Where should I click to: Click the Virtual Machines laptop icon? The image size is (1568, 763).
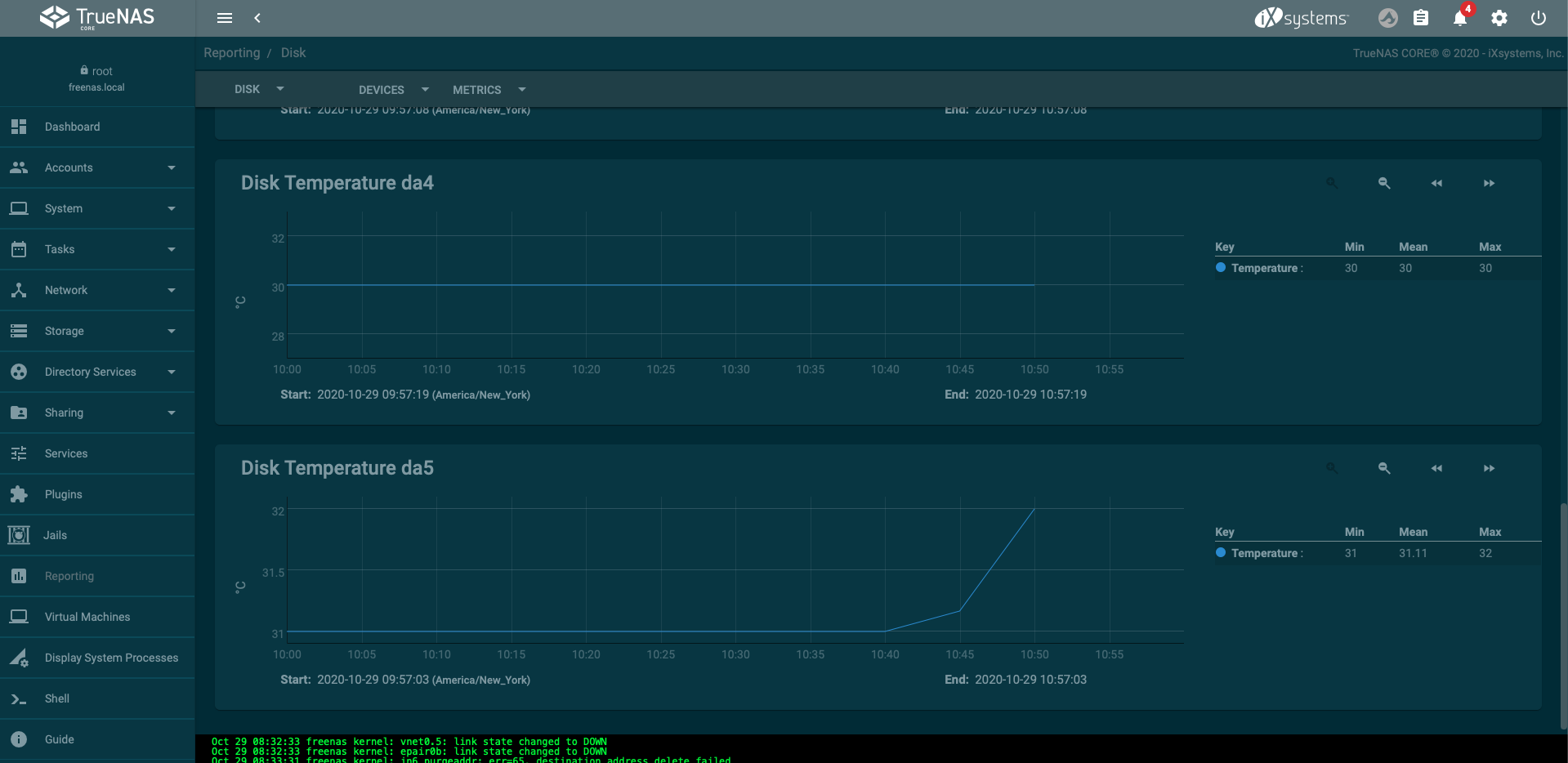tap(19, 617)
